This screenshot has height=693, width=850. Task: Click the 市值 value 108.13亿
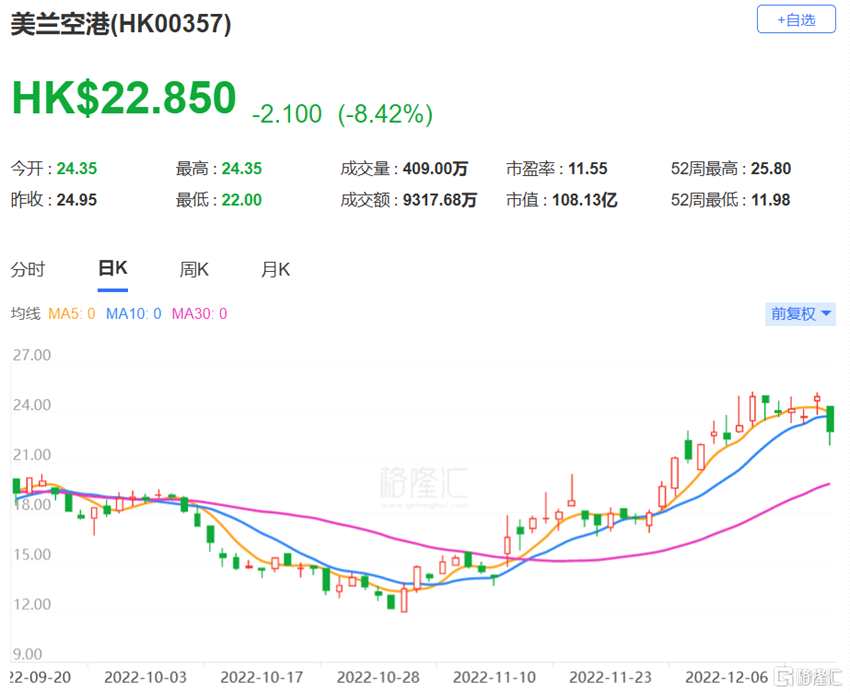pyautogui.click(x=584, y=200)
